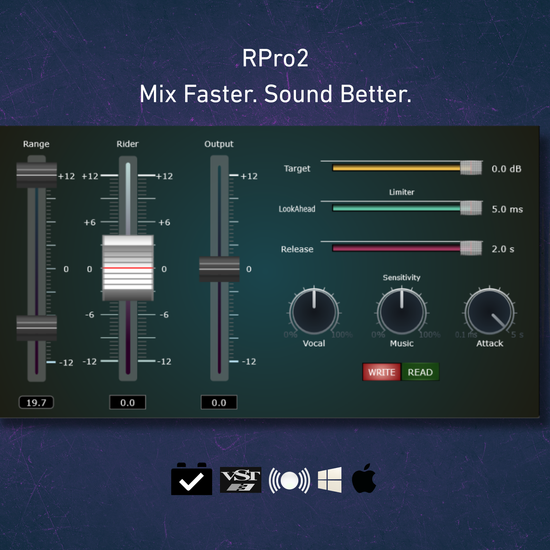This screenshot has height=550, width=550.
Task: Click the Rider fader cap
Action: [x=128, y=268]
